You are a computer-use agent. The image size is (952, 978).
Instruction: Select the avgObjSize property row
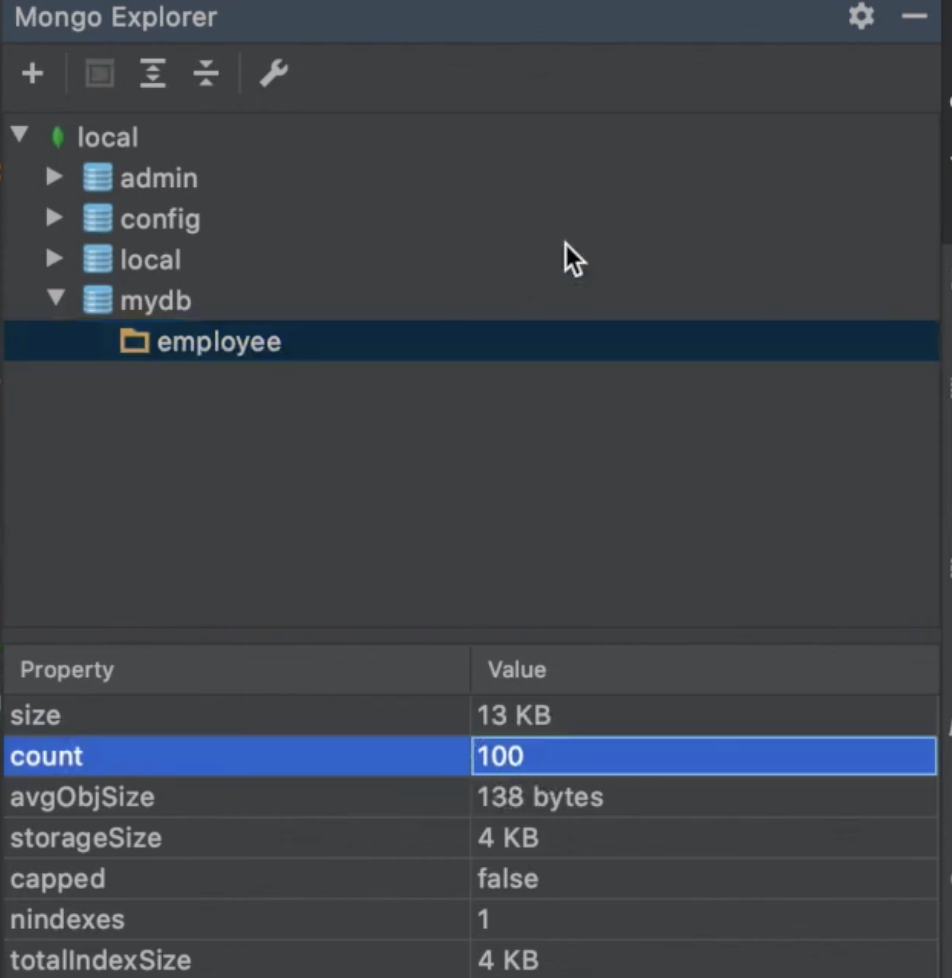pyautogui.click(x=82, y=797)
